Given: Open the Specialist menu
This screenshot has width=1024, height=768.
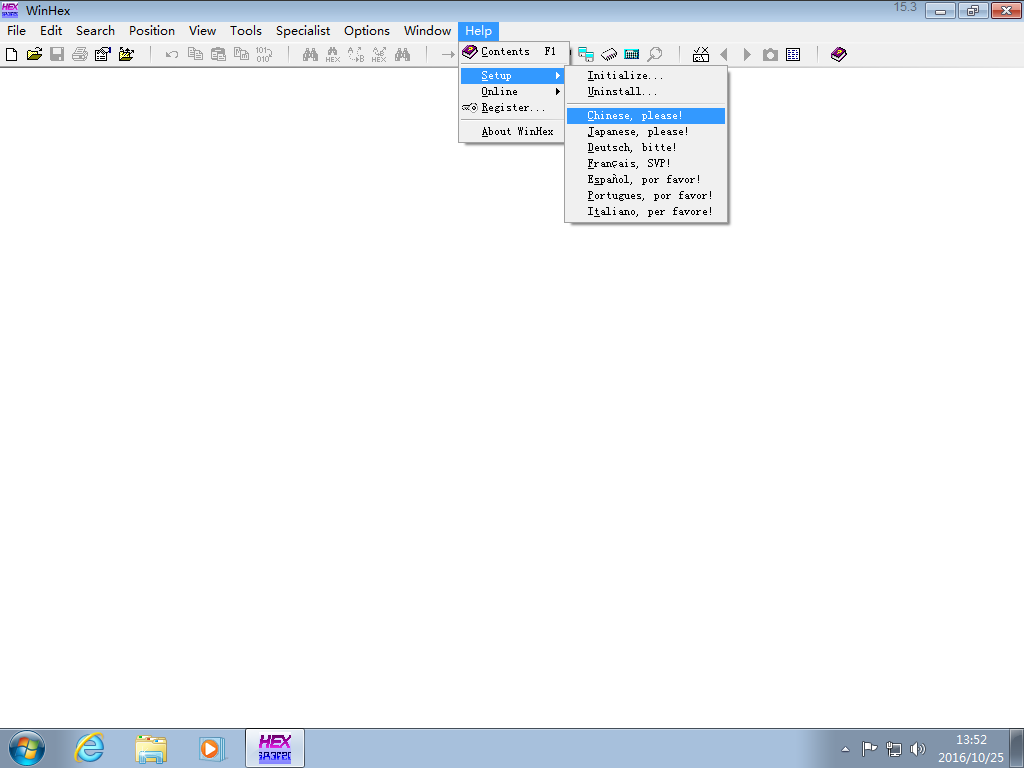Looking at the screenshot, I should point(303,31).
